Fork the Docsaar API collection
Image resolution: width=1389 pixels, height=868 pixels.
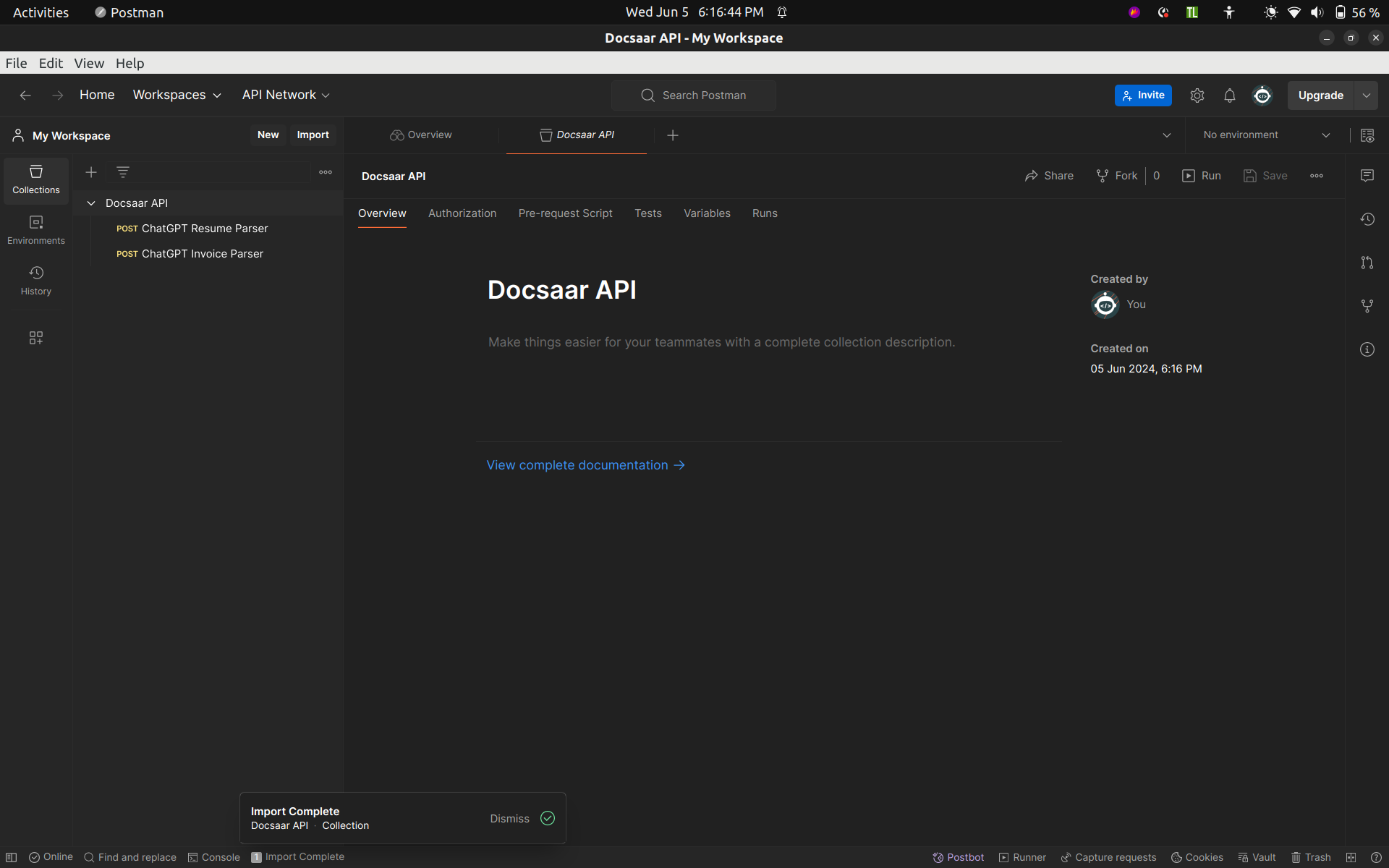click(1117, 176)
